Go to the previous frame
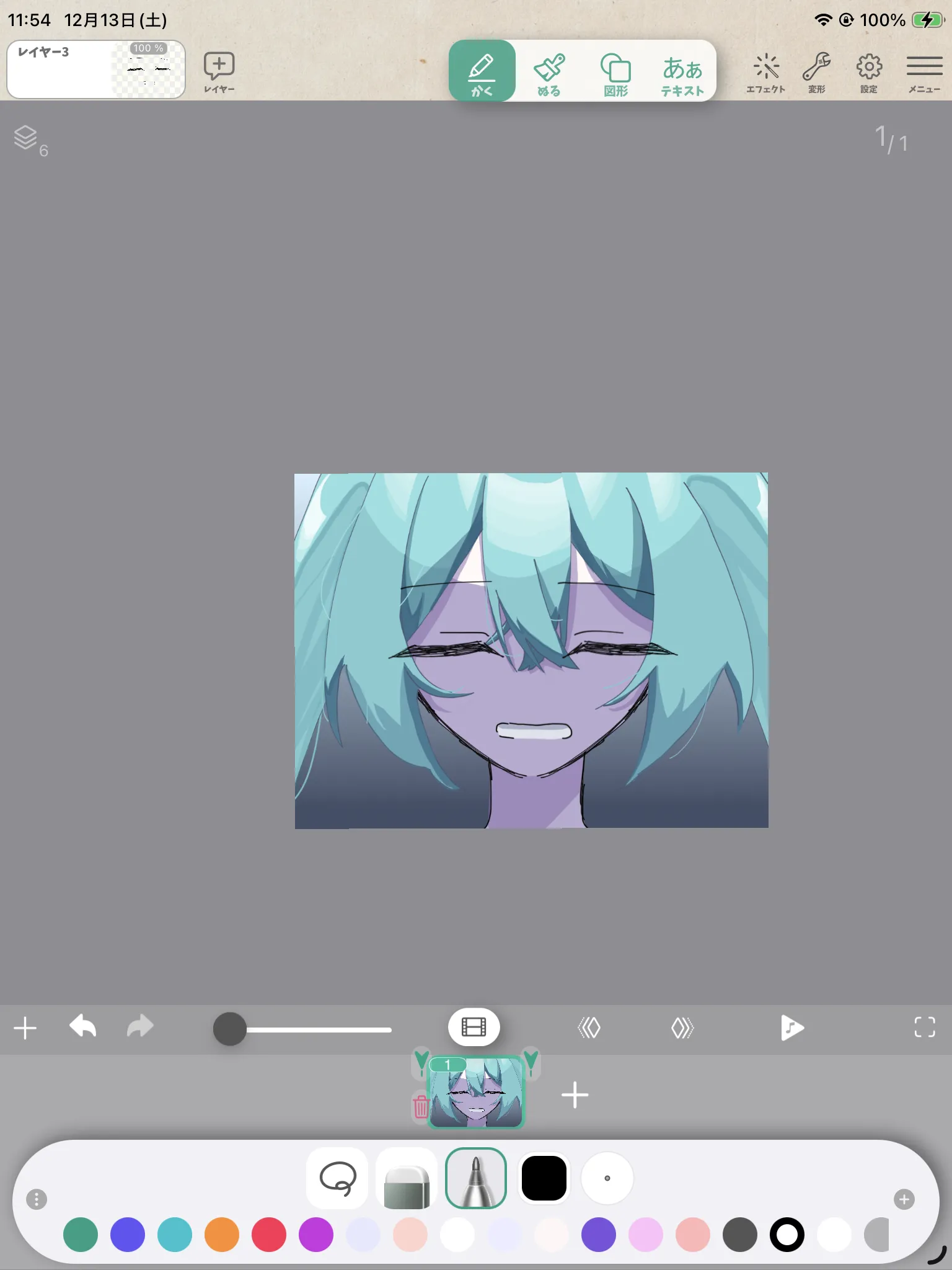 point(589,1028)
